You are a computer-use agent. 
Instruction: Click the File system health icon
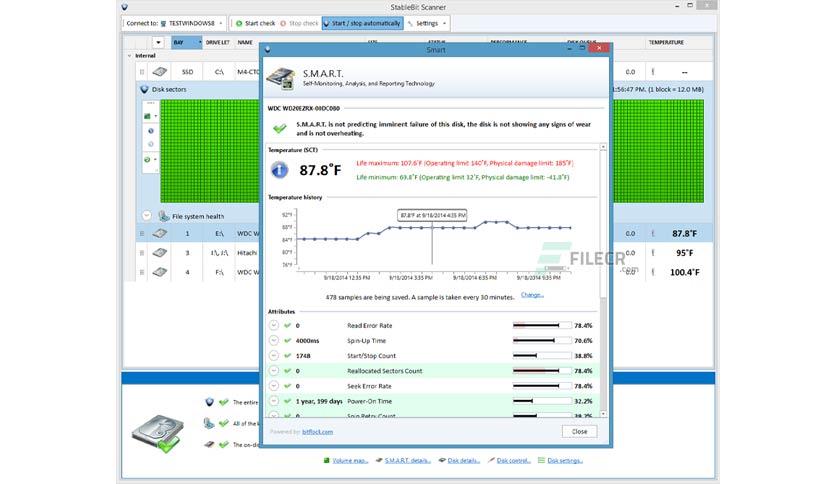pyautogui.click(x=164, y=216)
